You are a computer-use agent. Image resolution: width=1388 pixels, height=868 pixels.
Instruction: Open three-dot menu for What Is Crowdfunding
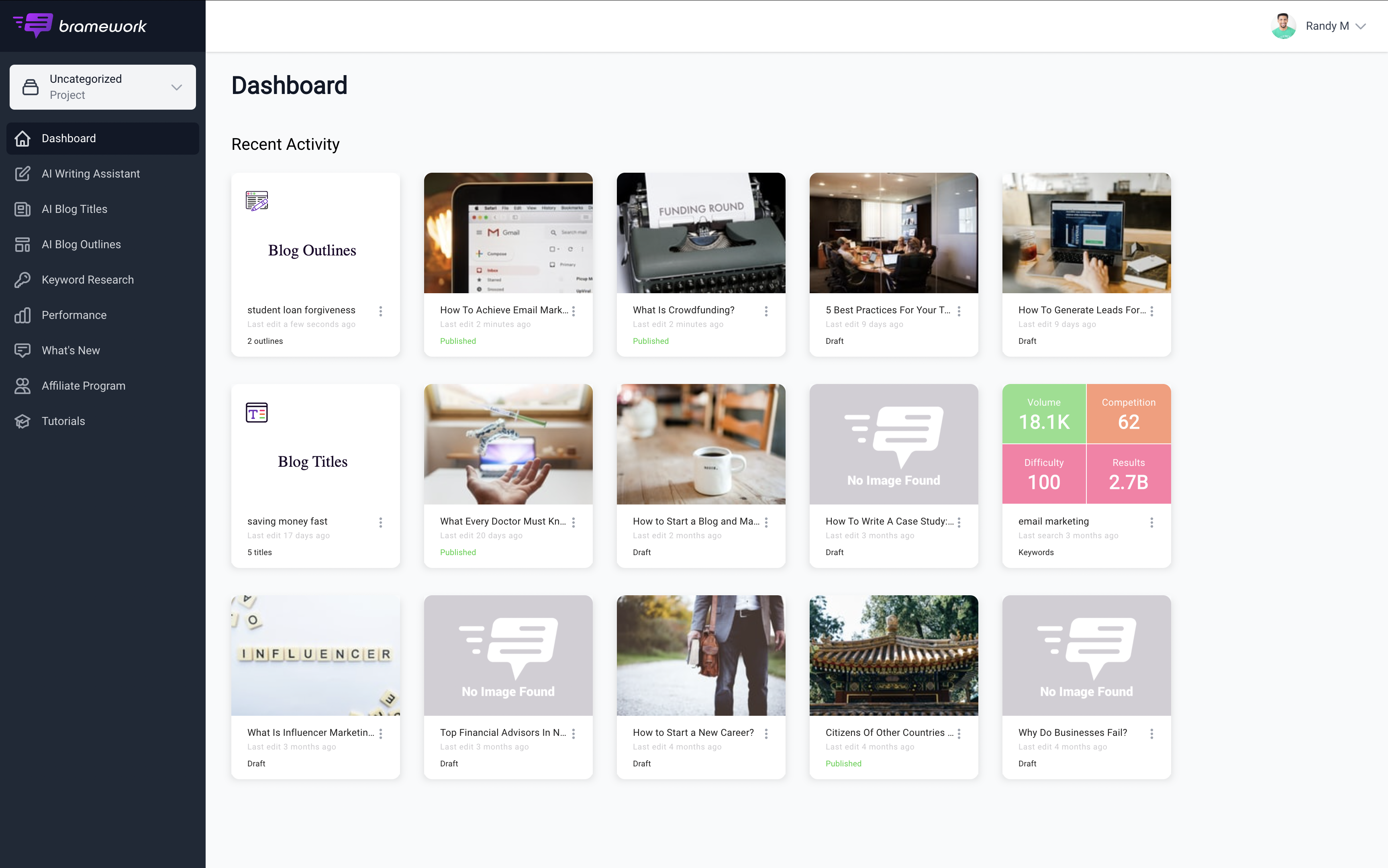pos(766,310)
